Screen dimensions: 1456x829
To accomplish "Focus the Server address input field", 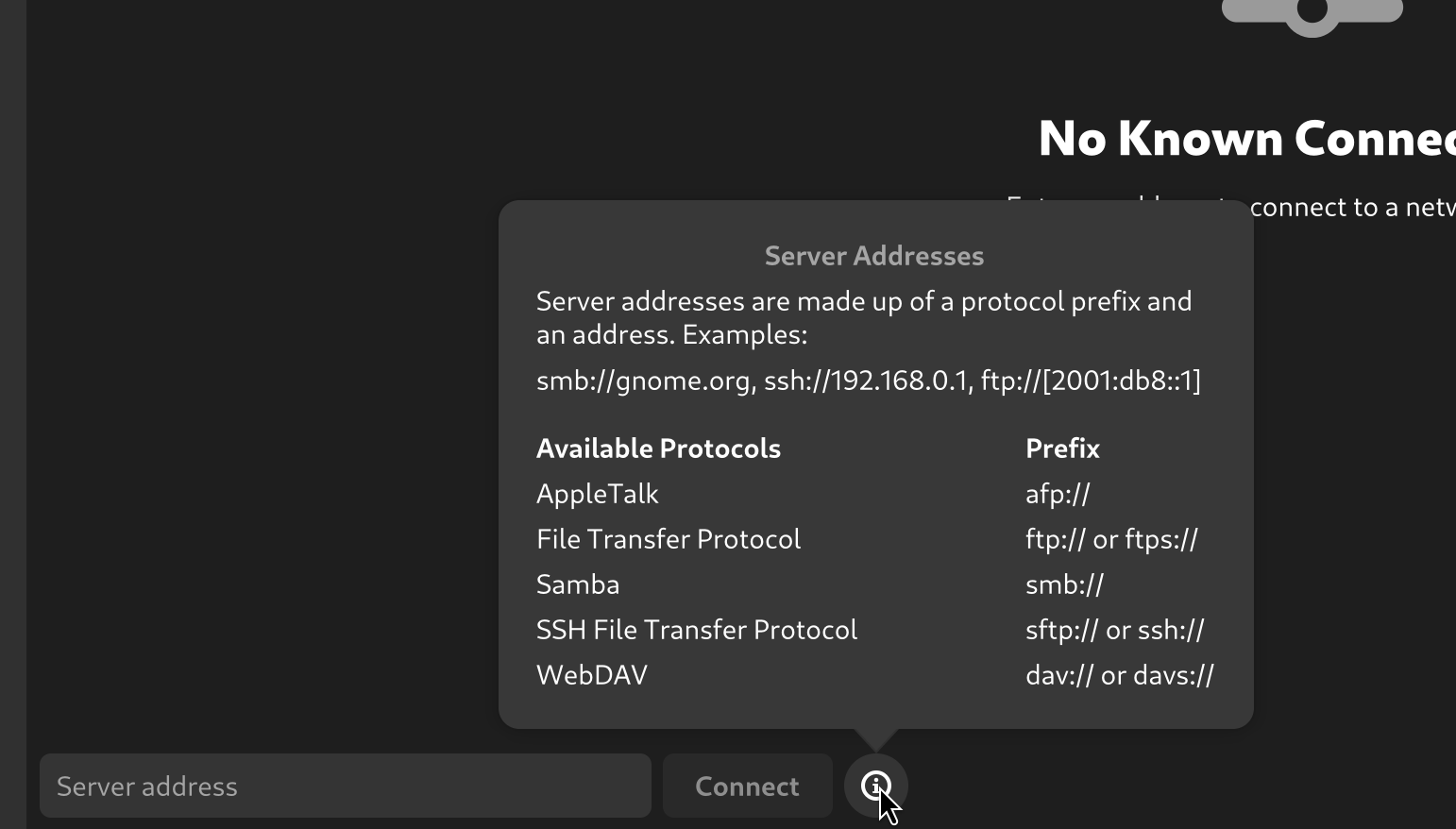I will click(x=346, y=786).
